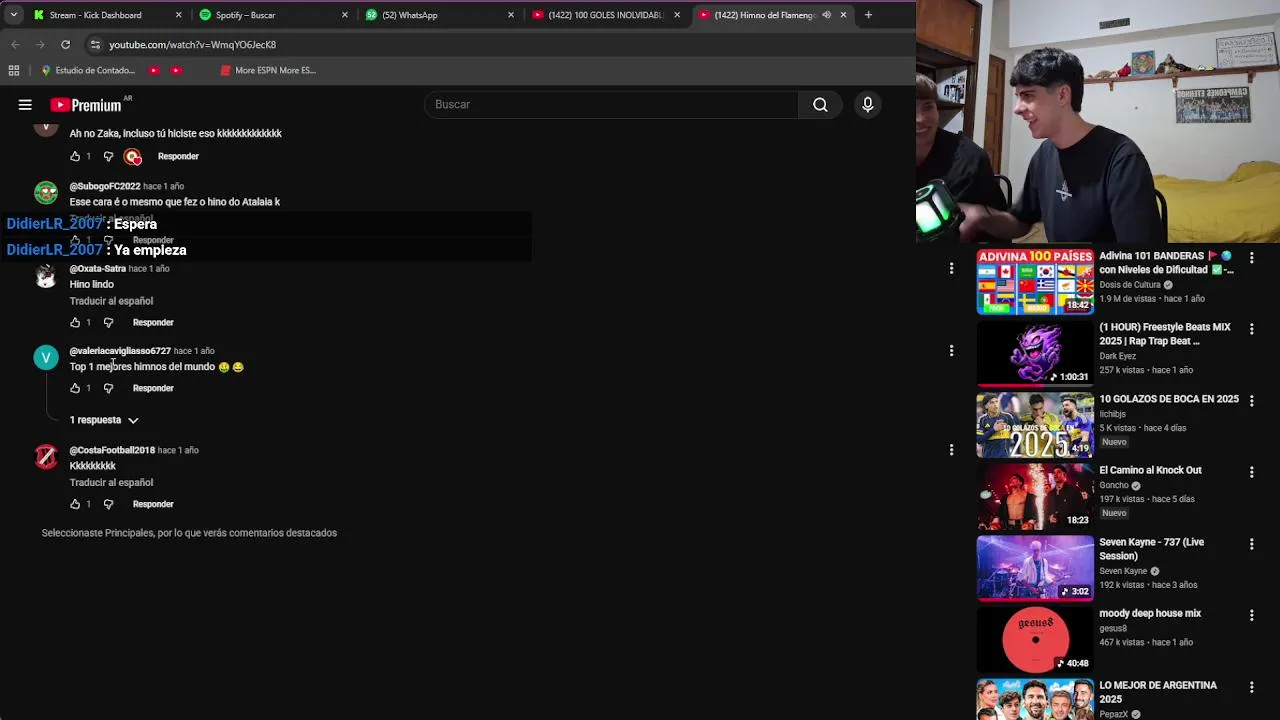Open options for LO MEJOR DE ARGENTINA
The height and width of the screenshot is (720, 1280).
point(1251,687)
